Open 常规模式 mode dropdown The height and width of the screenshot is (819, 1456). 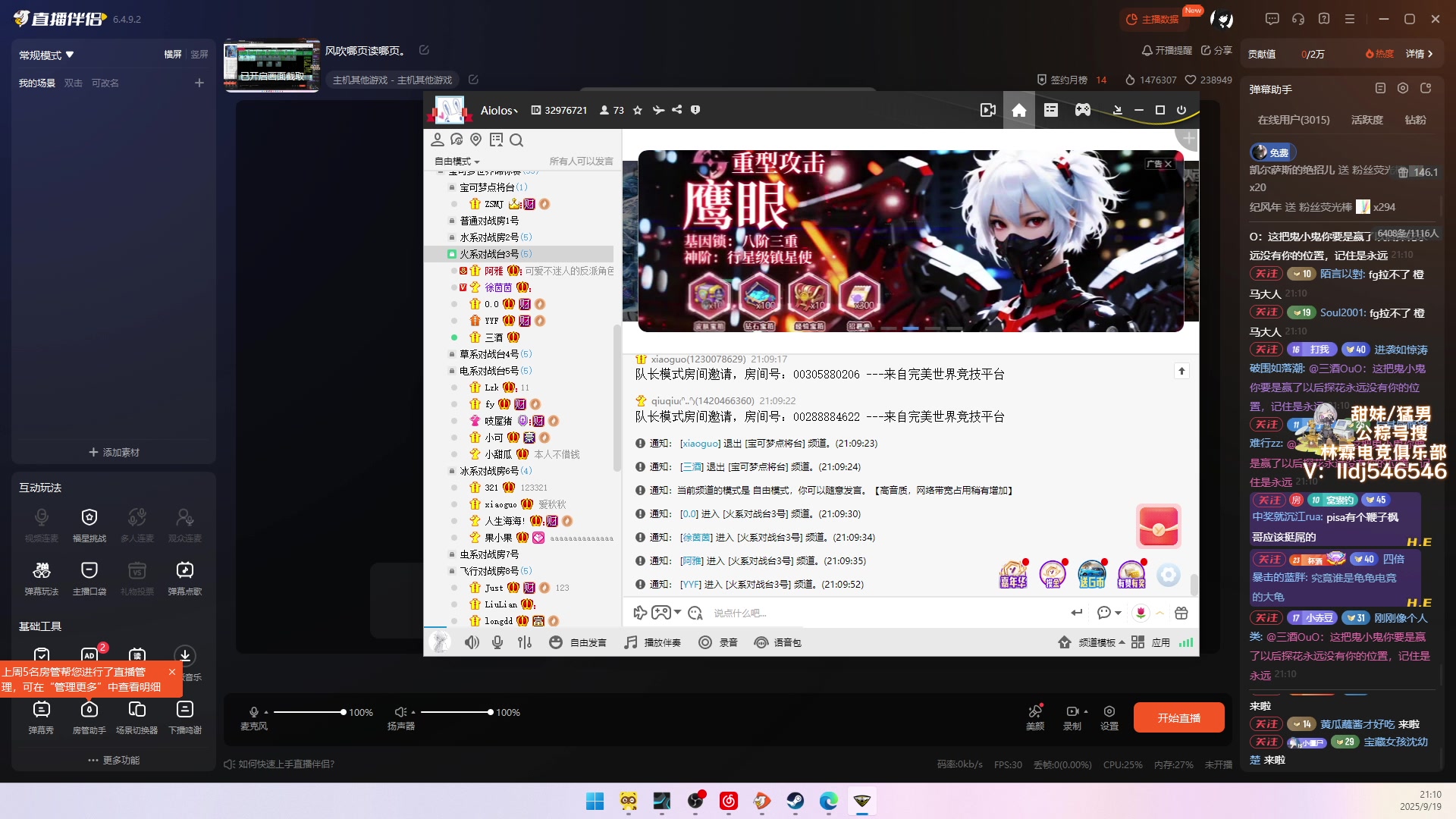tap(46, 55)
